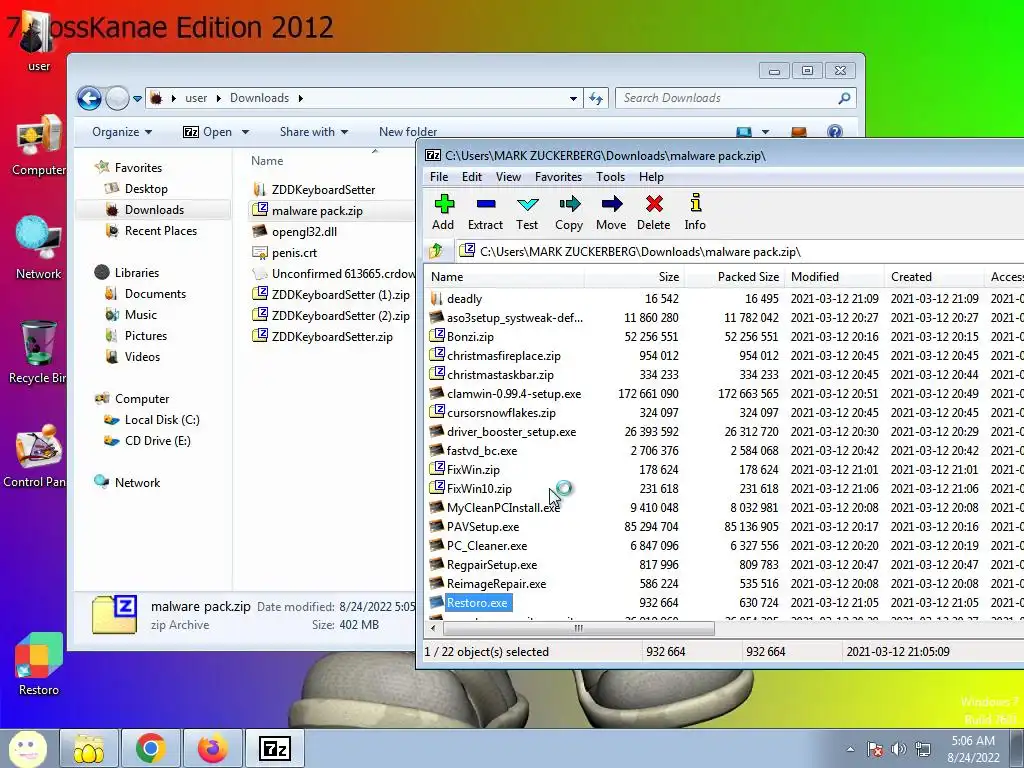The image size is (1024, 768).
Task: Select Local Disk (C:) in navigation pane
Action: (162, 420)
